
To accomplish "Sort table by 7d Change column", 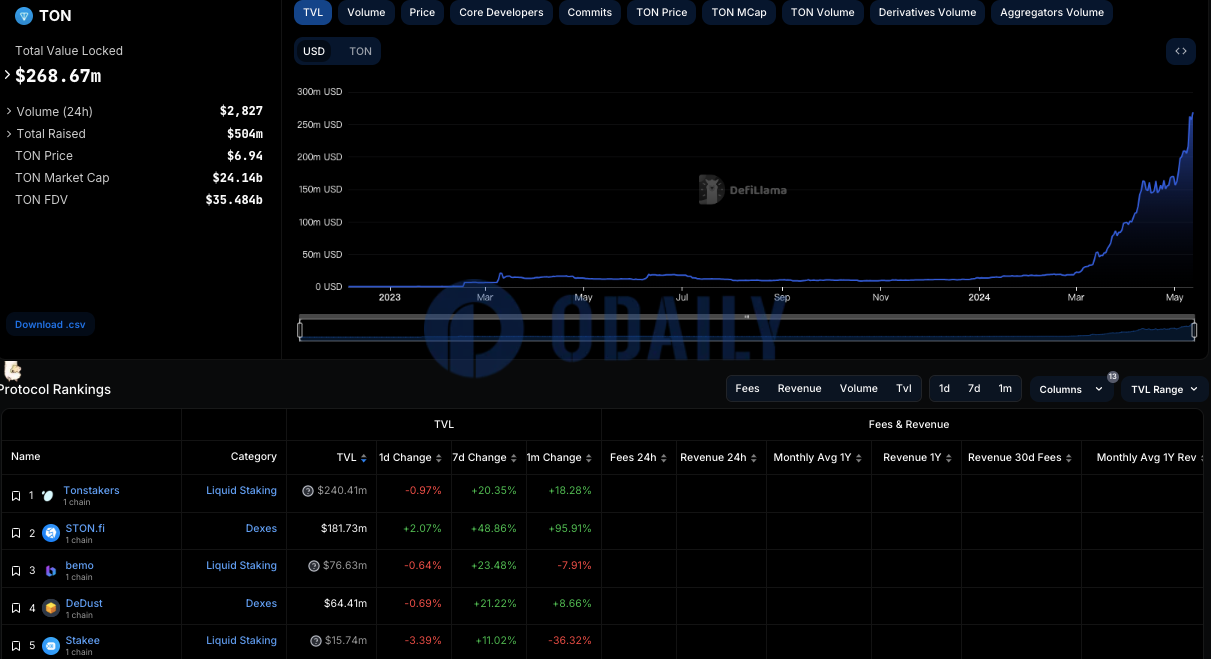I will point(513,458).
